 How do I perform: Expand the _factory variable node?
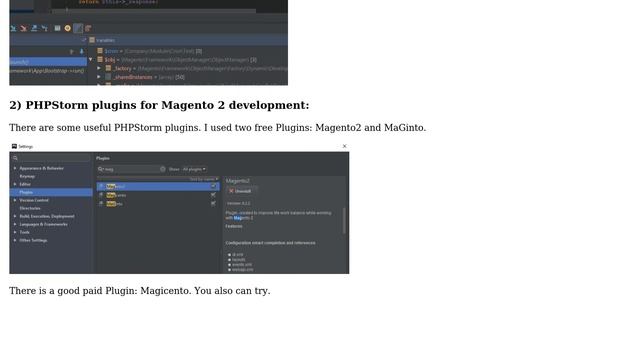pos(99,68)
